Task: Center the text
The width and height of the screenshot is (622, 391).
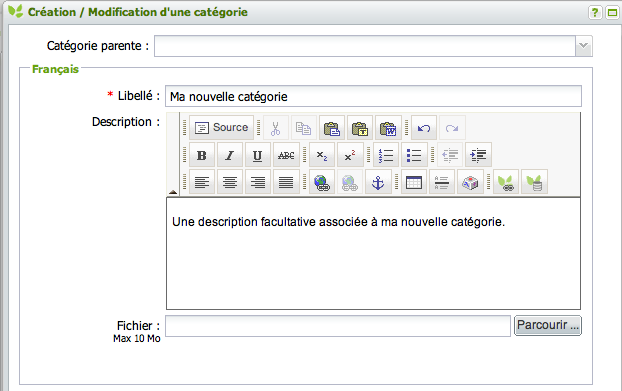Action: pyautogui.click(x=230, y=182)
